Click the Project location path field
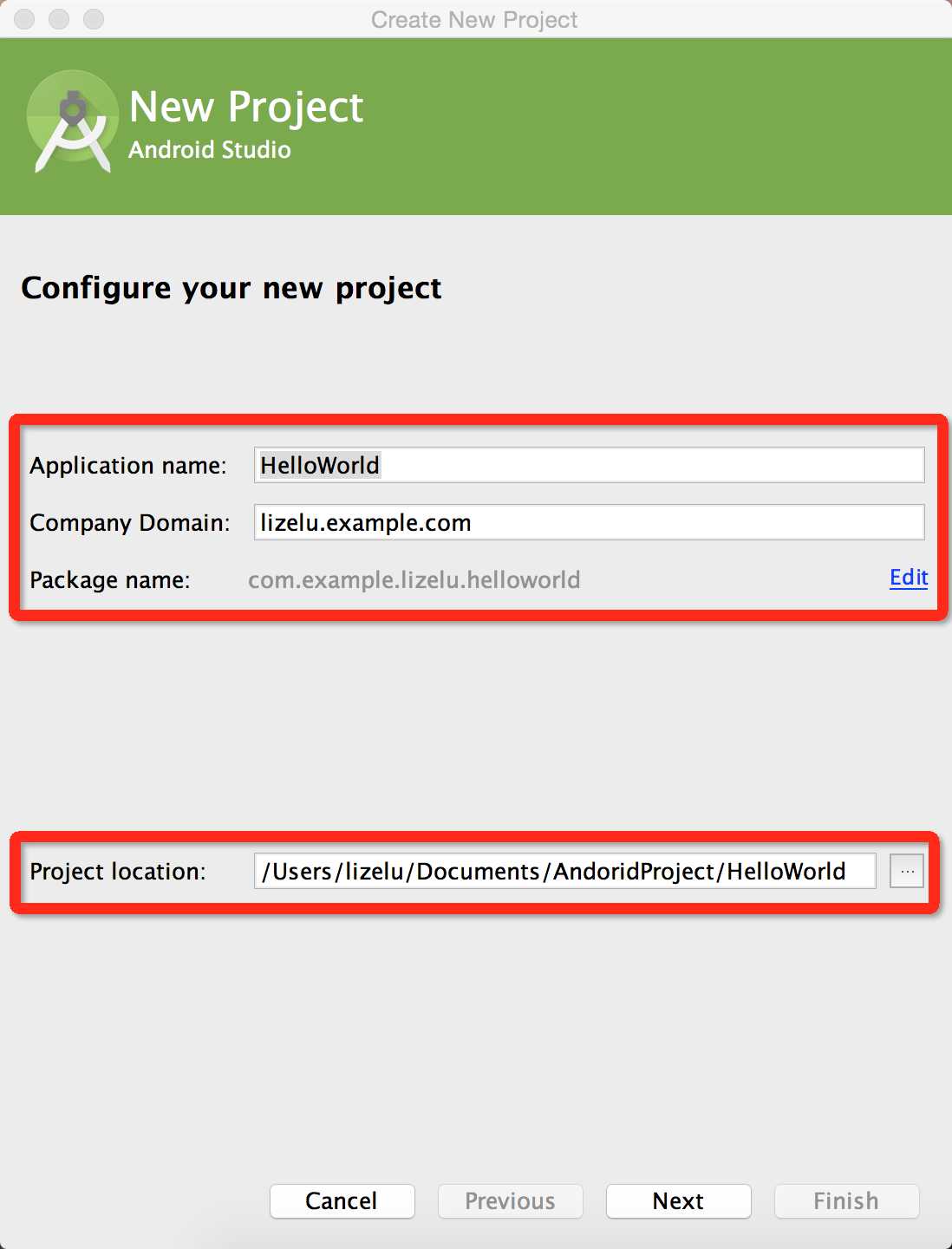 (x=564, y=871)
